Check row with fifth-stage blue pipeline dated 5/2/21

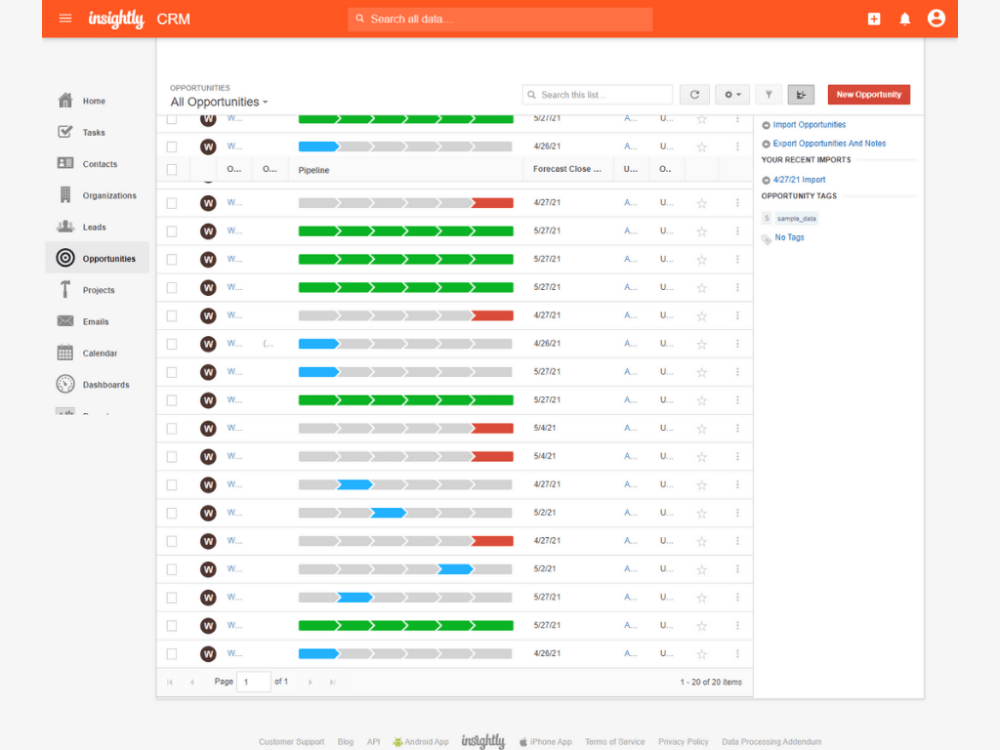(172, 570)
